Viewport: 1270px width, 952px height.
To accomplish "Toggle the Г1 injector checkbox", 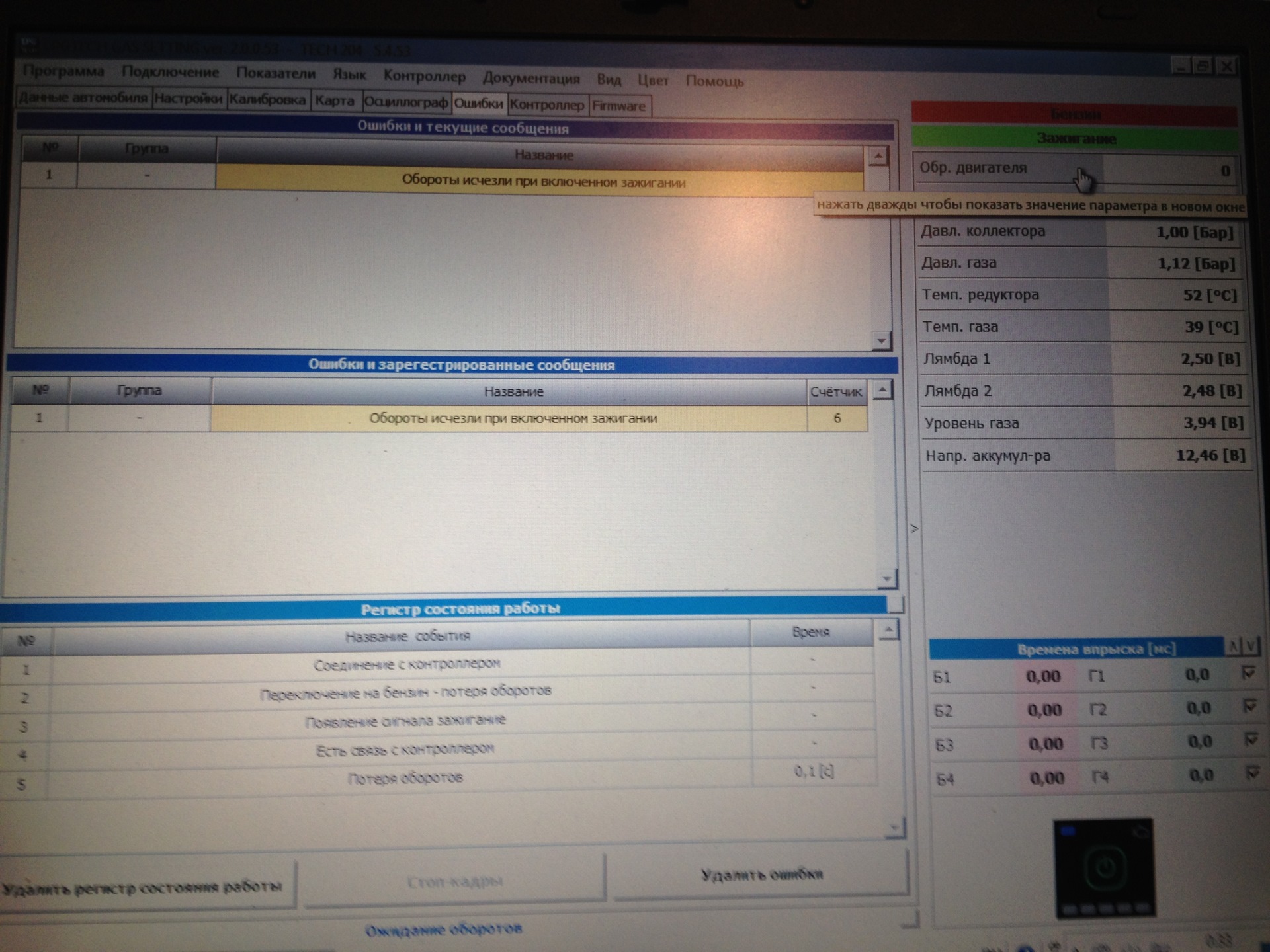I will click(1248, 673).
